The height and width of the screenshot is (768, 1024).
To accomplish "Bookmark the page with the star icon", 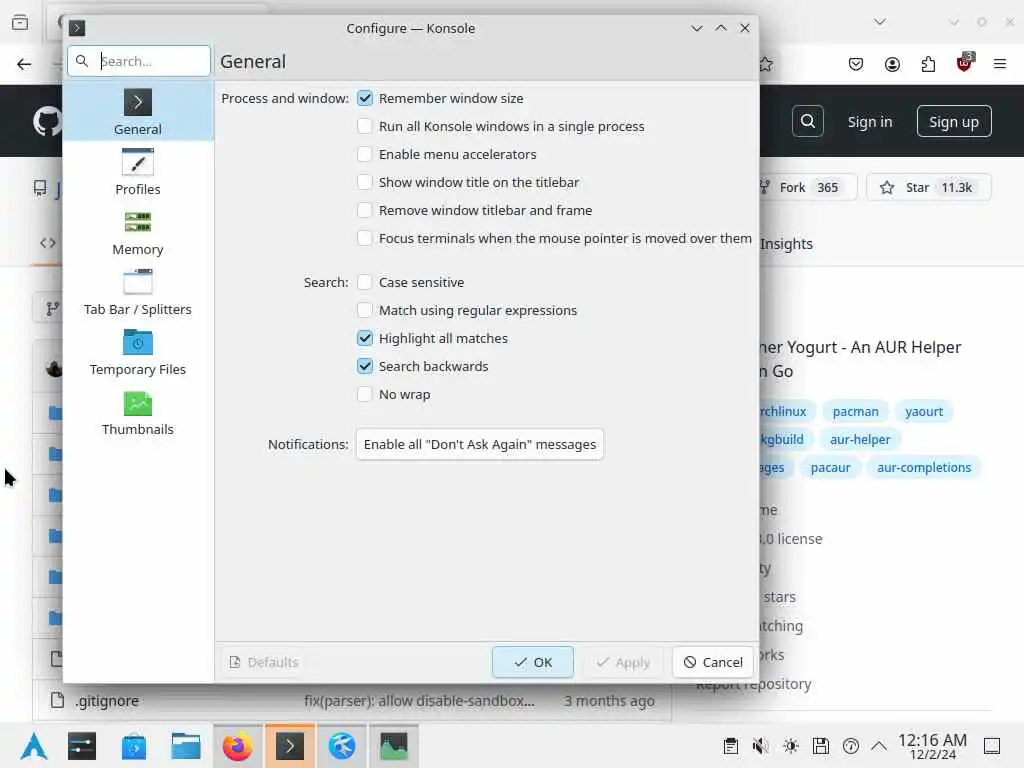I will pos(766,64).
